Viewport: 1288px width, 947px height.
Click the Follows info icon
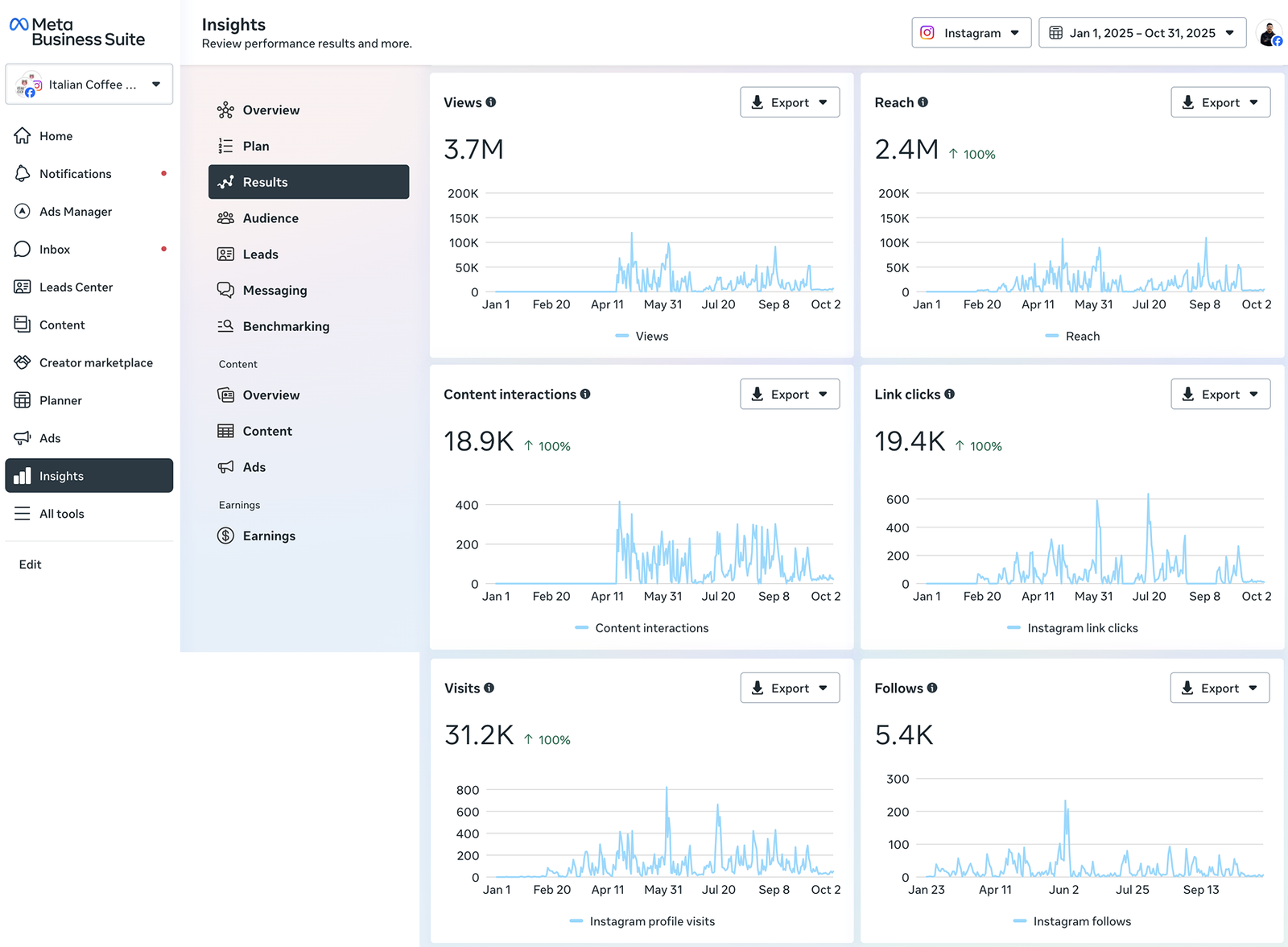pyautogui.click(x=932, y=688)
